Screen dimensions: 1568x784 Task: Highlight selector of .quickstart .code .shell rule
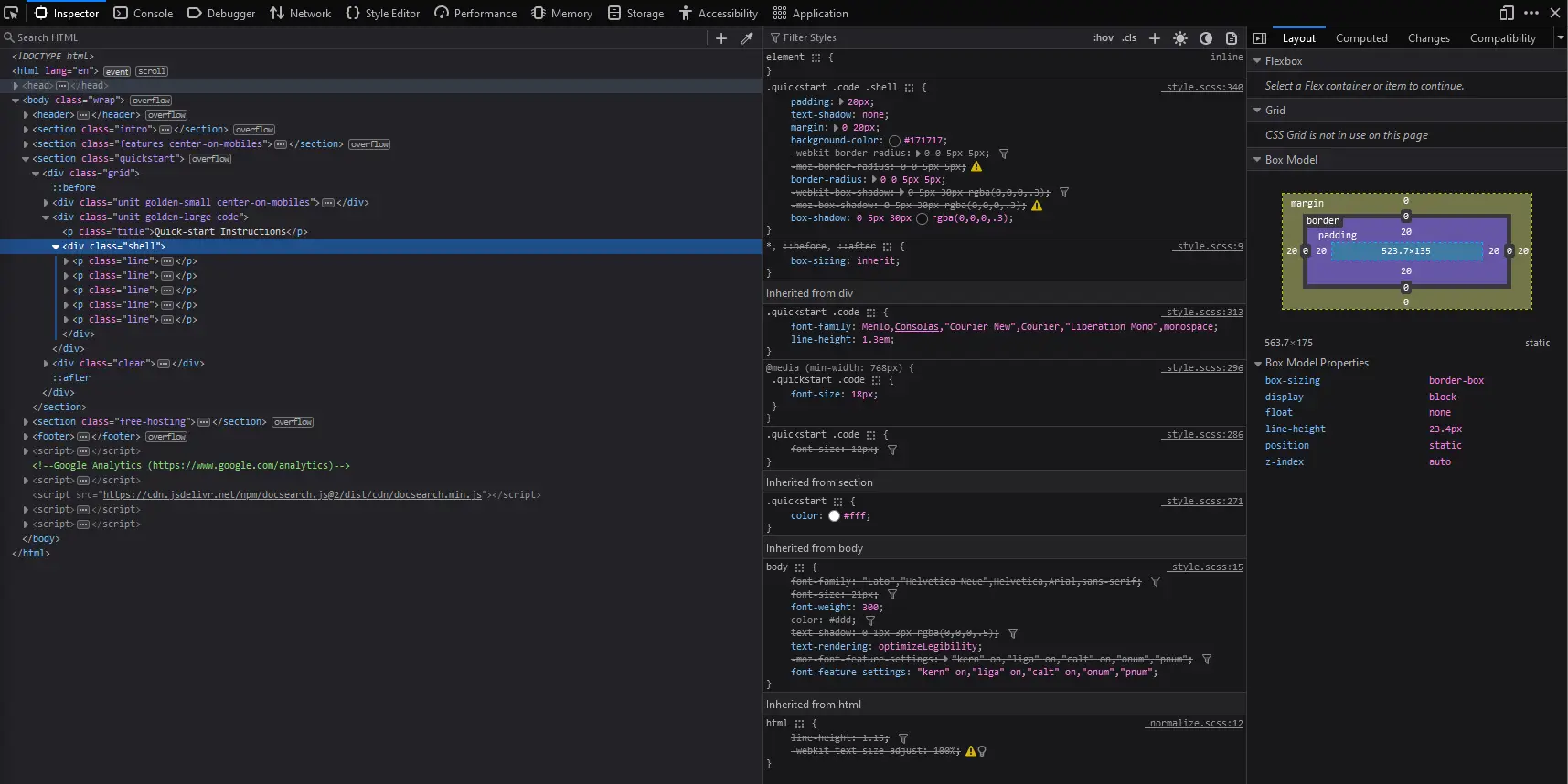909,88
